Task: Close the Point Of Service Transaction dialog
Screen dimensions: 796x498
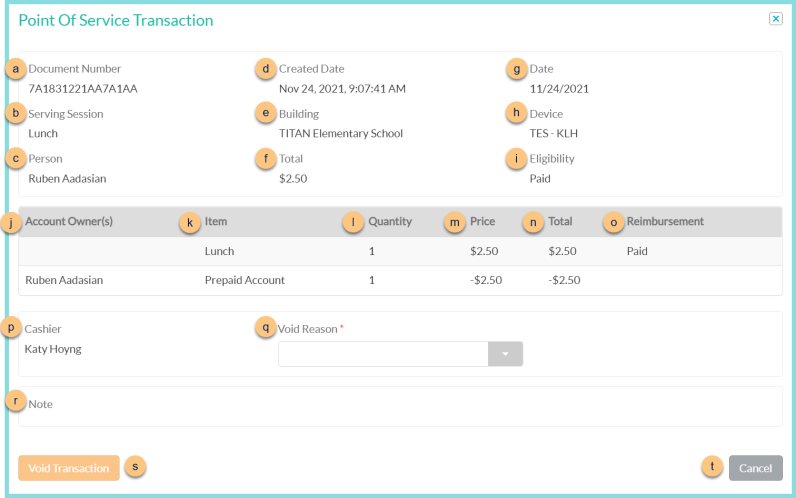Action: point(775,19)
